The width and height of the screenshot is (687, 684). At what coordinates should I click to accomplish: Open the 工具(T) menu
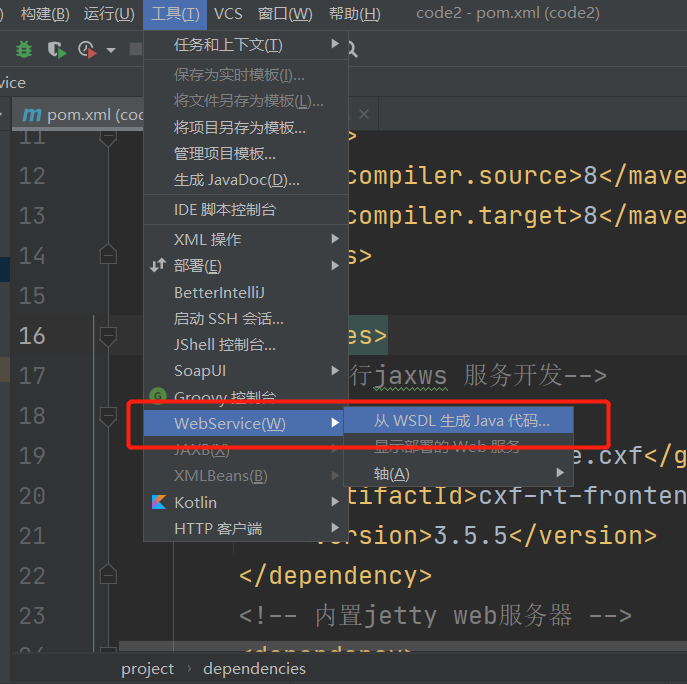[175, 14]
